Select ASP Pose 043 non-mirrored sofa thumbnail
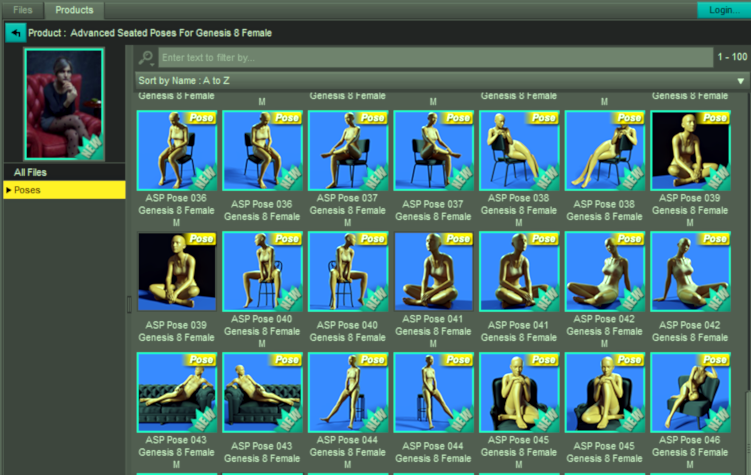The image size is (751, 475). pyautogui.click(x=262, y=393)
